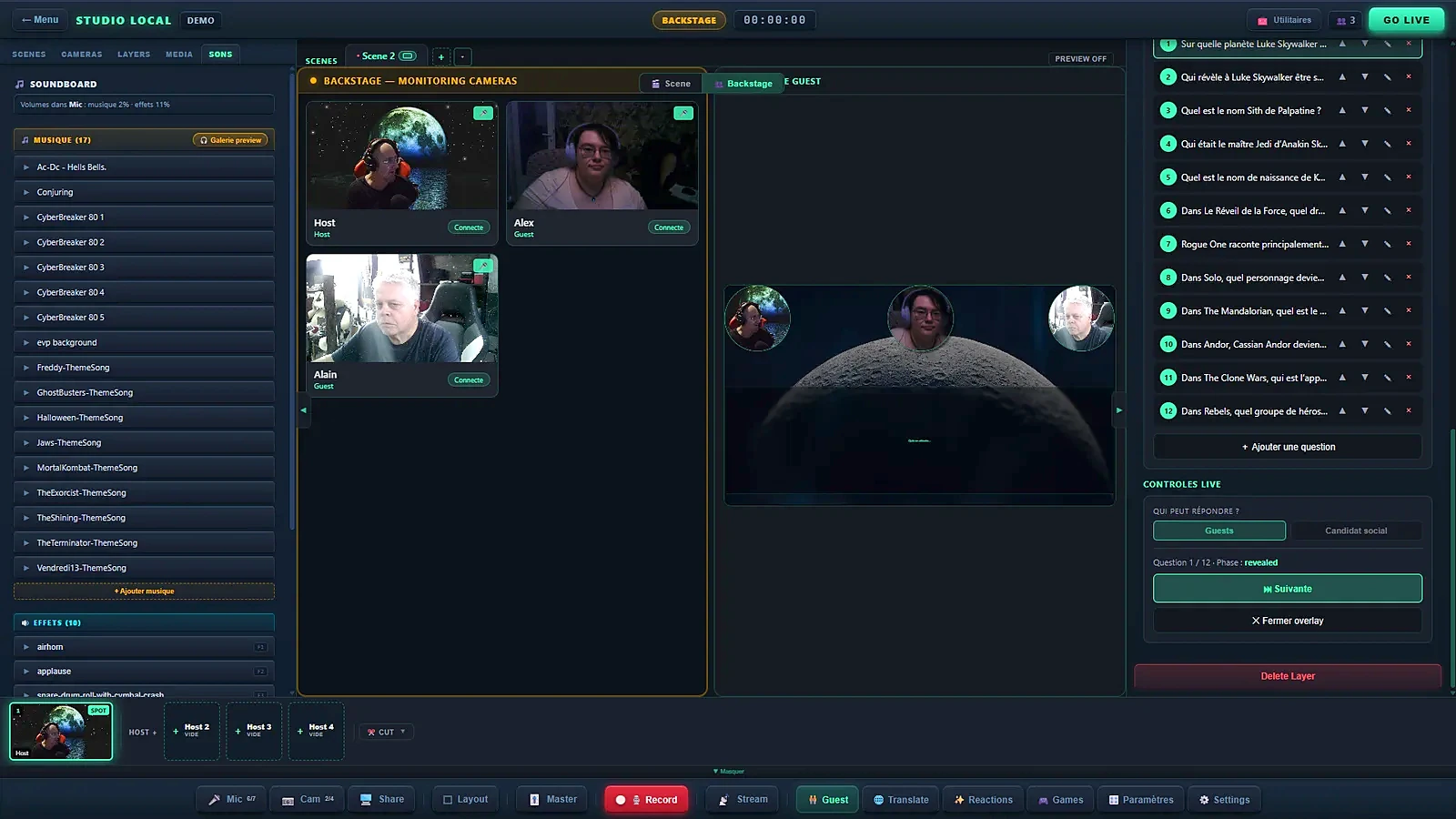Click the Delete Layer button
The height and width of the screenshot is (819, 1456).
[x=1288, y=676]
